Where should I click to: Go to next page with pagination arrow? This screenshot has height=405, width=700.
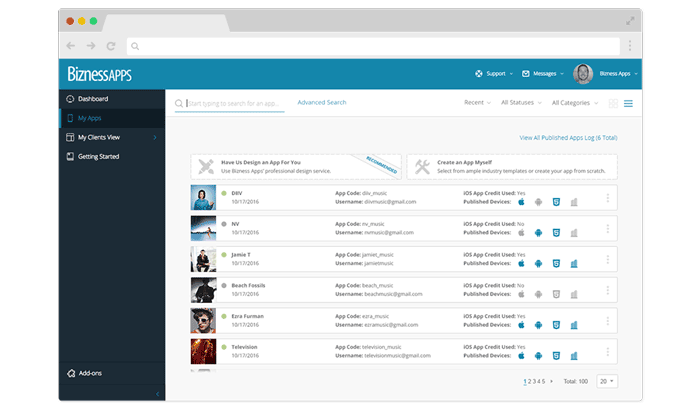click(551, 381)
